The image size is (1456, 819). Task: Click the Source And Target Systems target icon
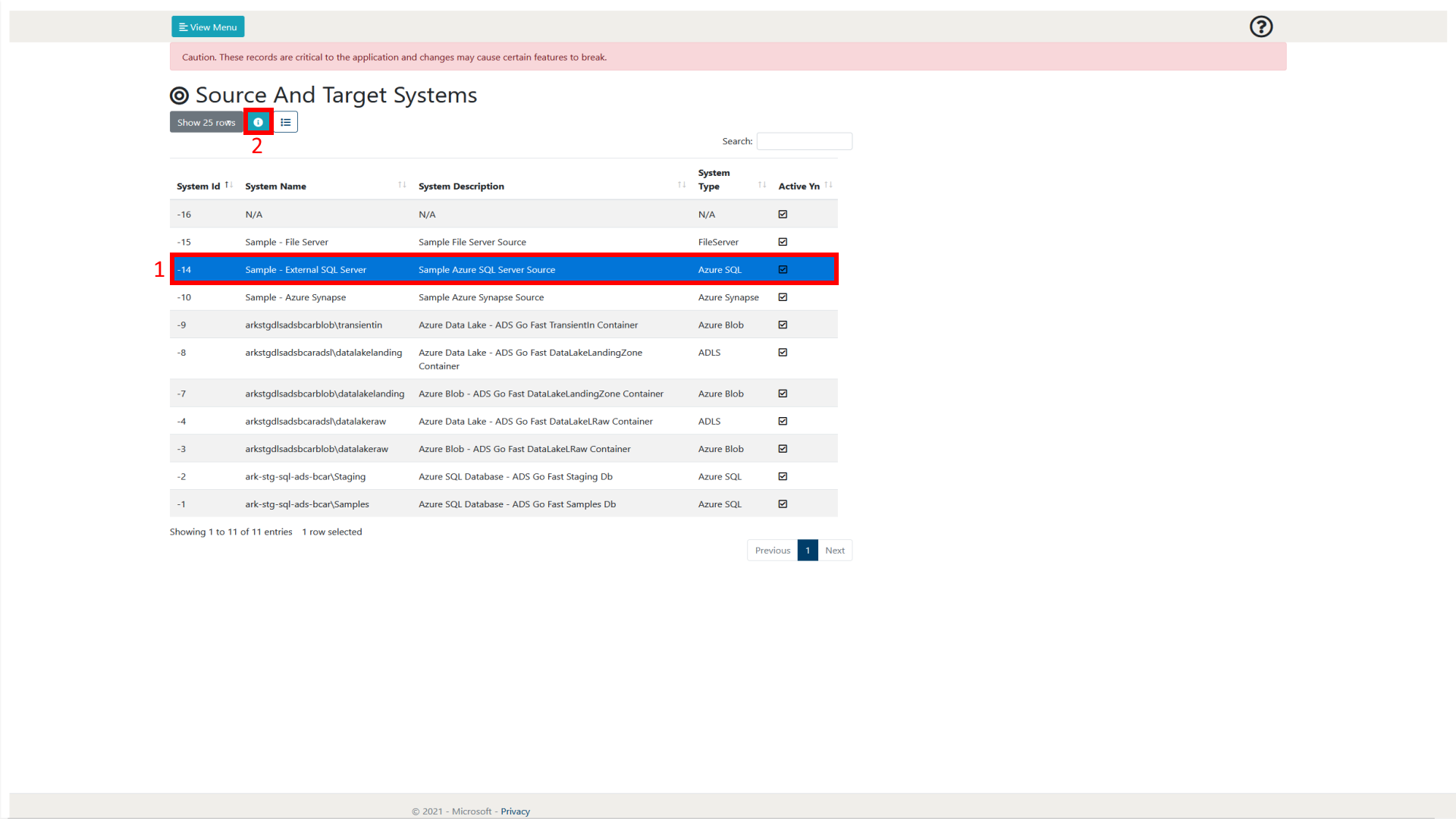tap(179, 96)
